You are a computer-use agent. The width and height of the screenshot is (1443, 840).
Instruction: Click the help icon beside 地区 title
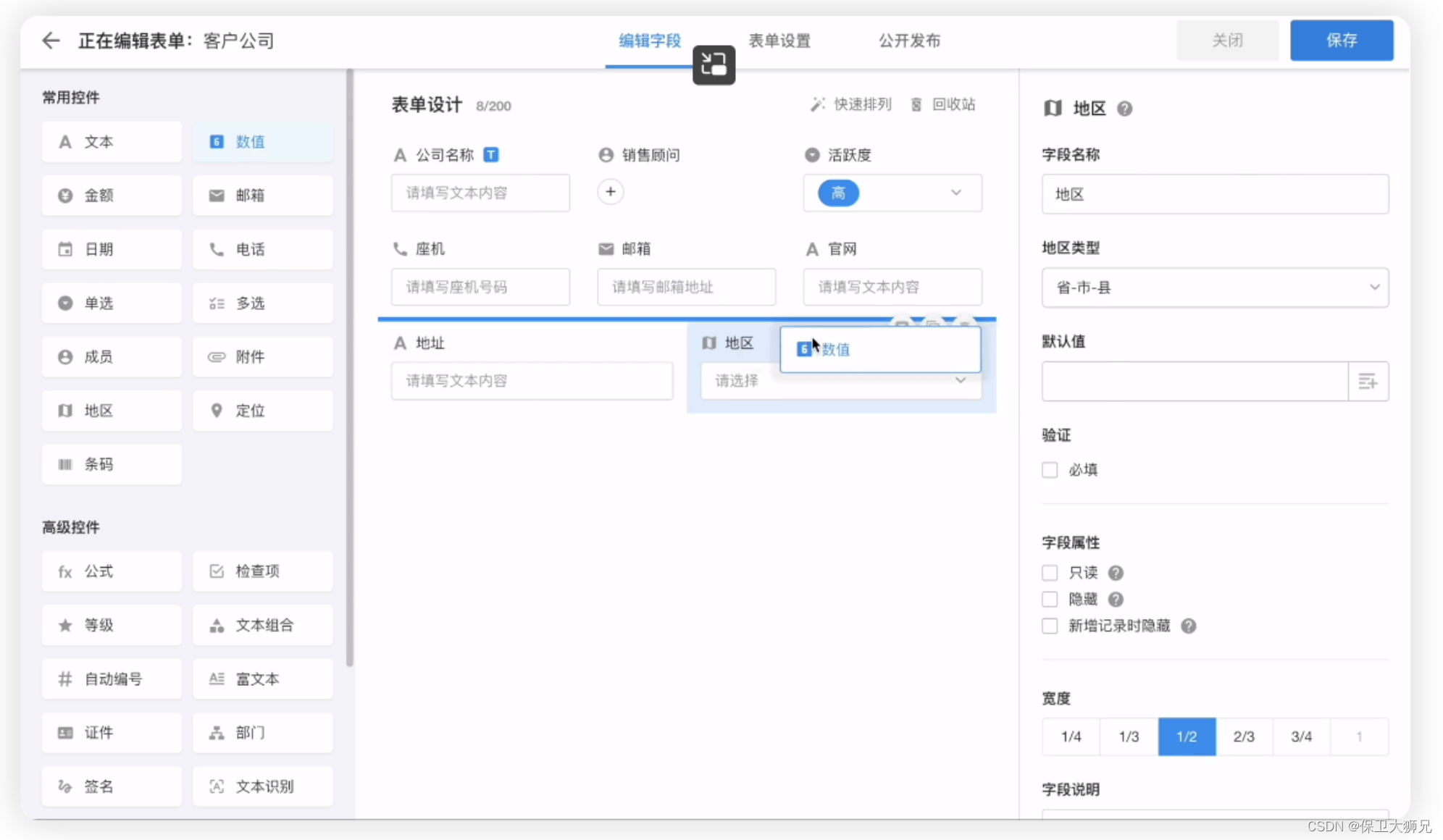coord(1124,109)
